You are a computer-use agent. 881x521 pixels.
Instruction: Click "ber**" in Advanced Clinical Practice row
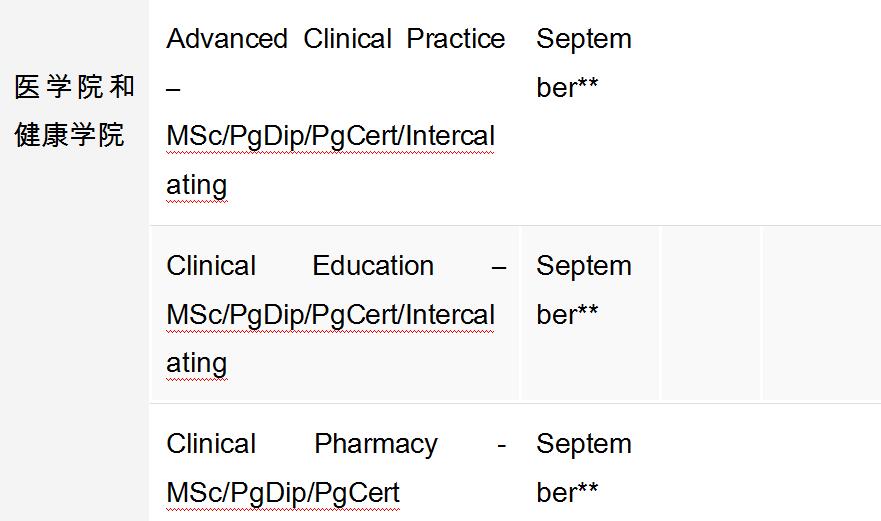point(567,88)
